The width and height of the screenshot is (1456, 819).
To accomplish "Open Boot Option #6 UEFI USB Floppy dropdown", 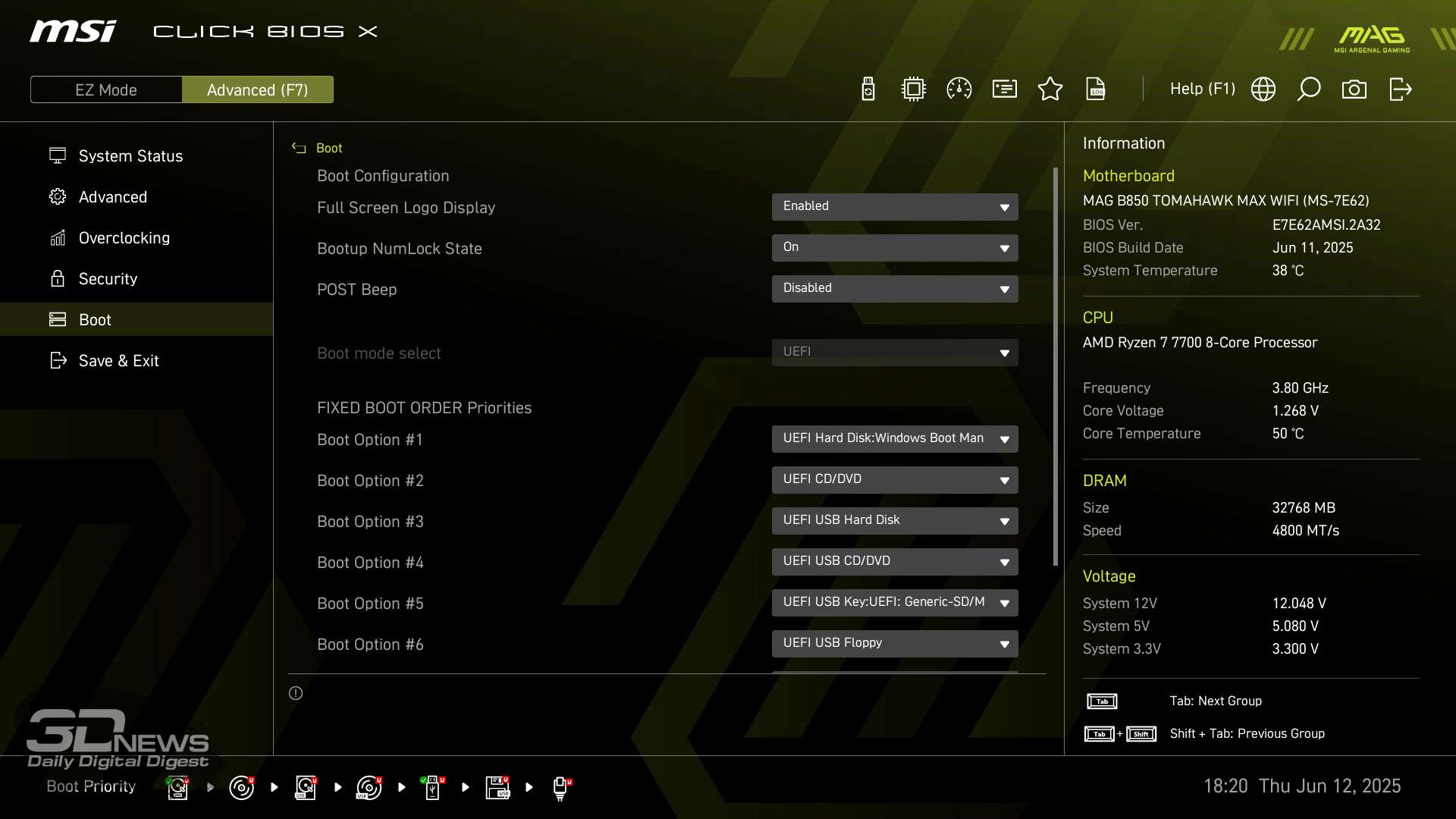I will pyautogui.click(x=895, y=644).
